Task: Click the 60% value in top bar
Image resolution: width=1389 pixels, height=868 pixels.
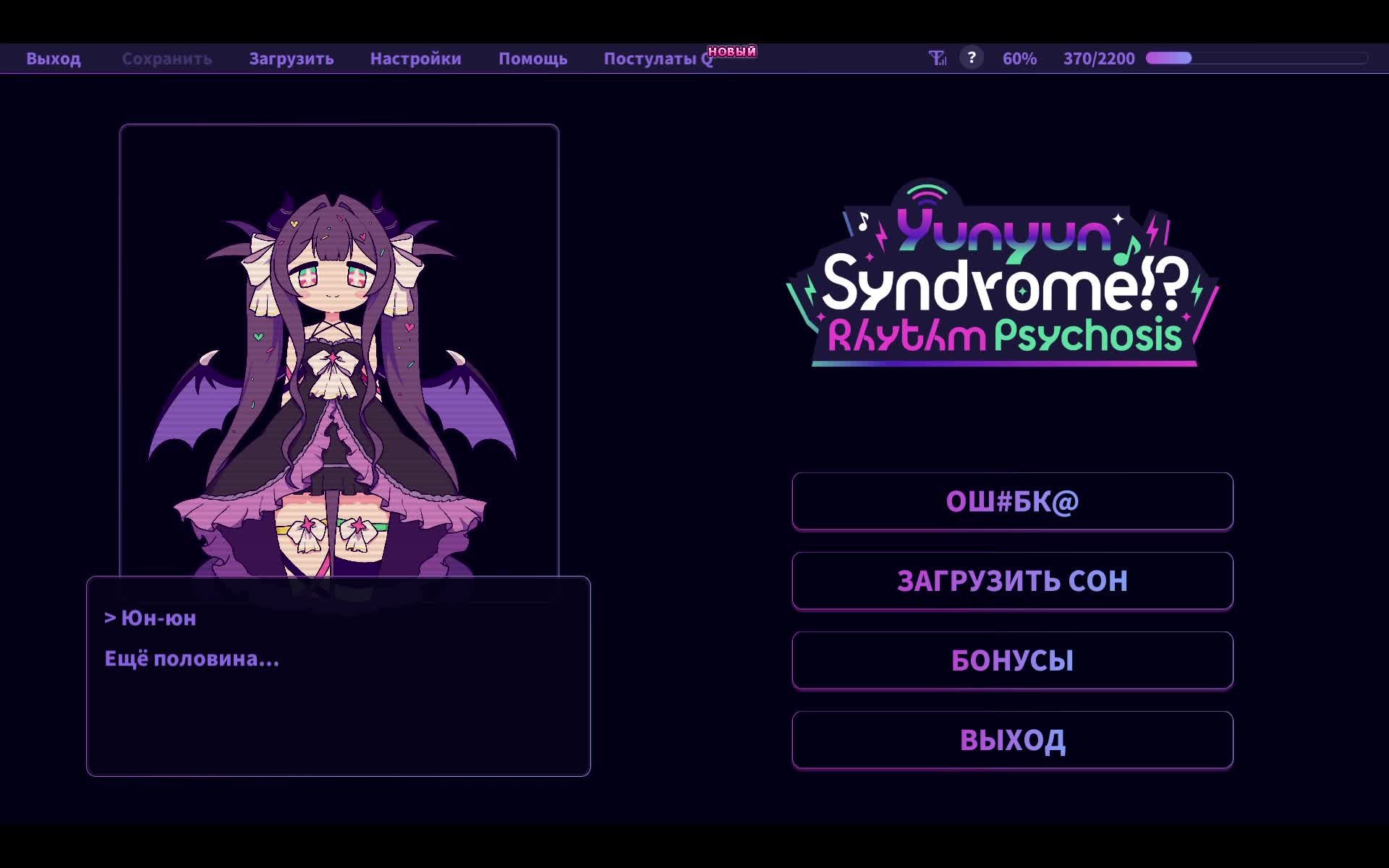Action: click(x=1019, y=59)
